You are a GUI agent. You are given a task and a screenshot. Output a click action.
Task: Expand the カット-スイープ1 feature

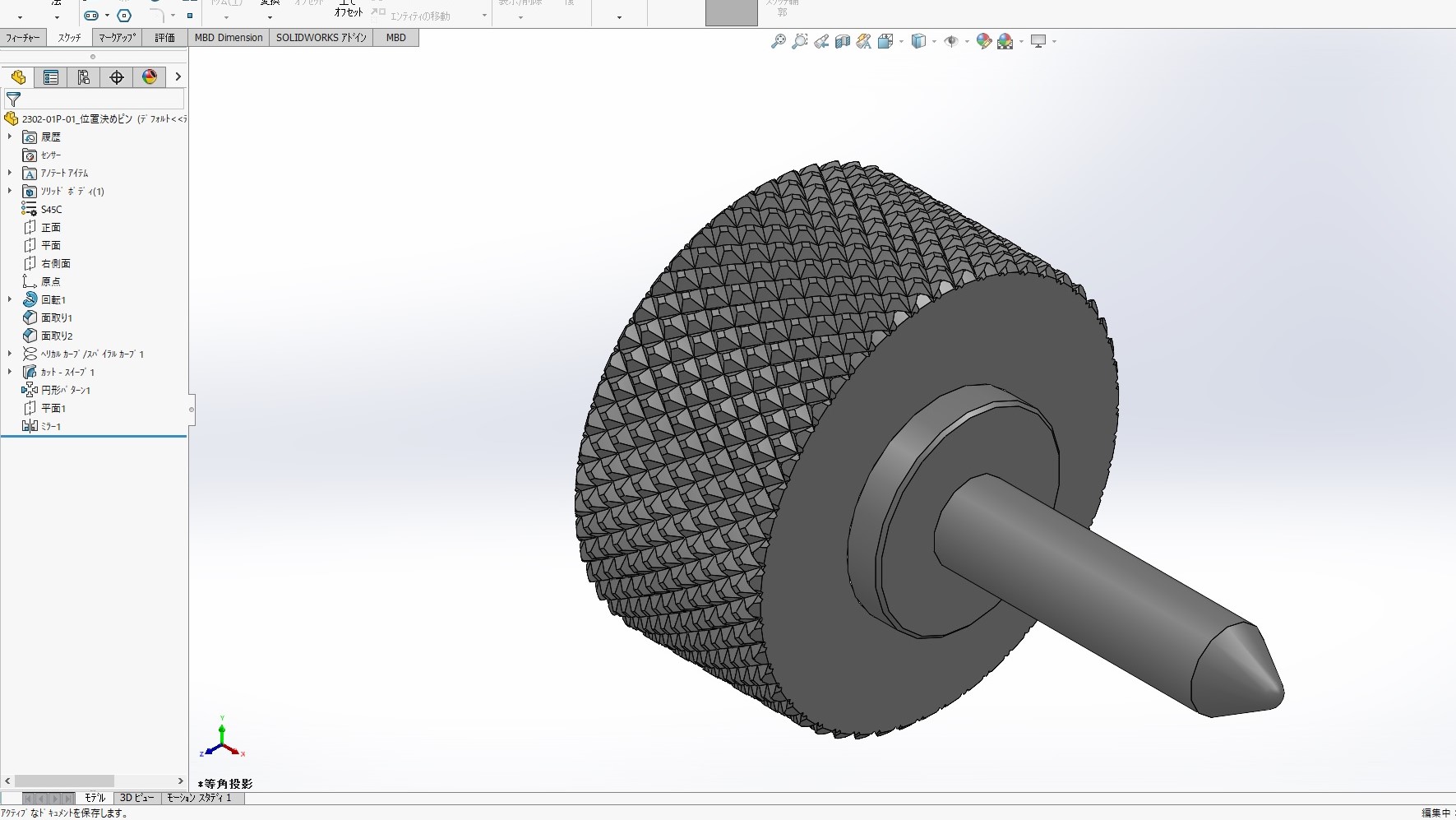[10, 372]
